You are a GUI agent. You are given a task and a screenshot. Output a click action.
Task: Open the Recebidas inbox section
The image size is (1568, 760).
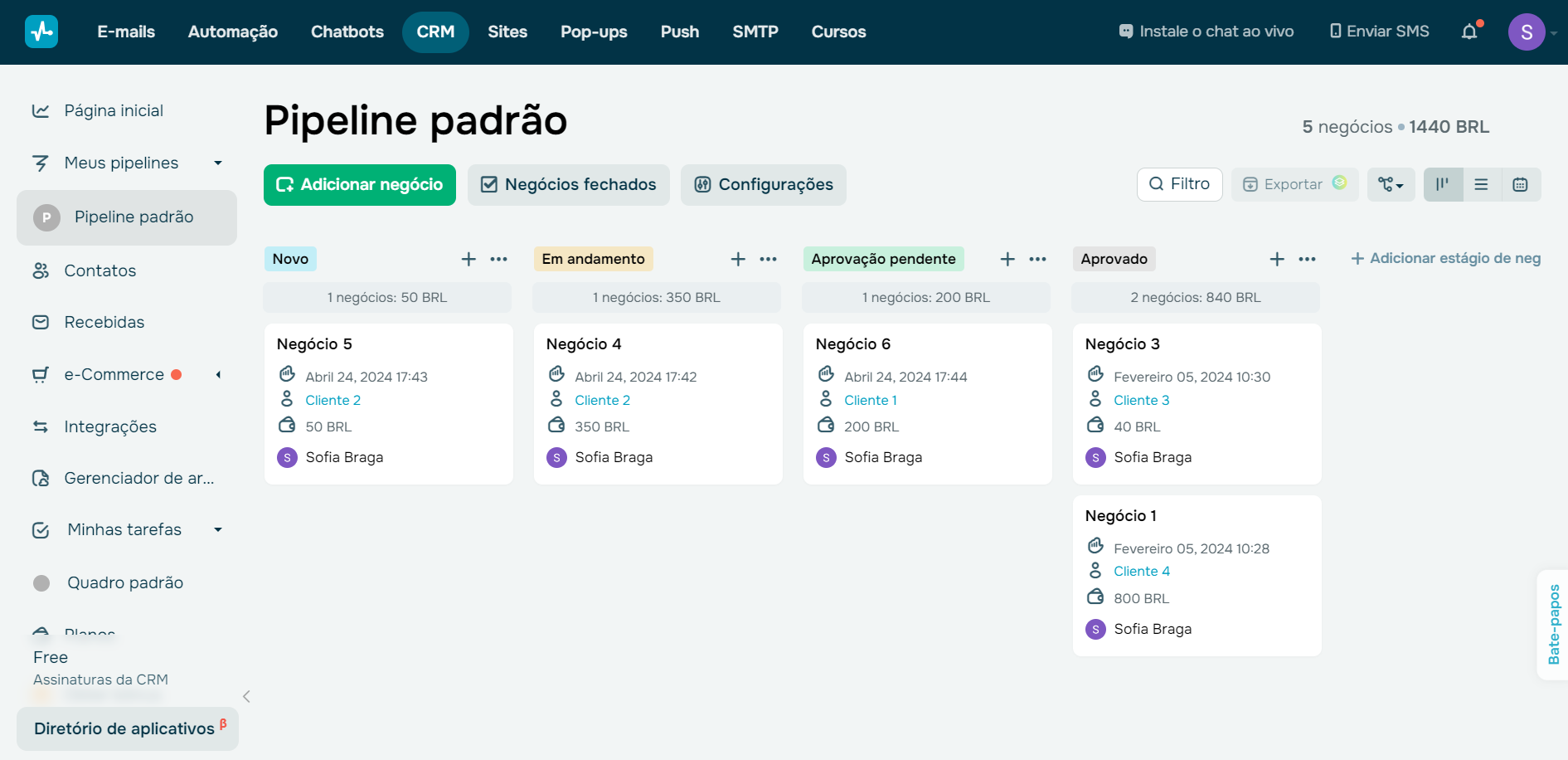click(104, 322)
